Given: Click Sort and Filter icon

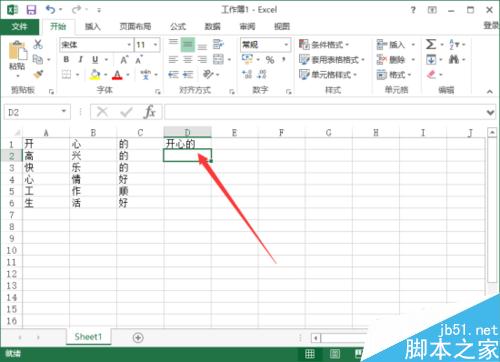Looking at the screenshot, I should pyautogui.click(x=454, y=44).
